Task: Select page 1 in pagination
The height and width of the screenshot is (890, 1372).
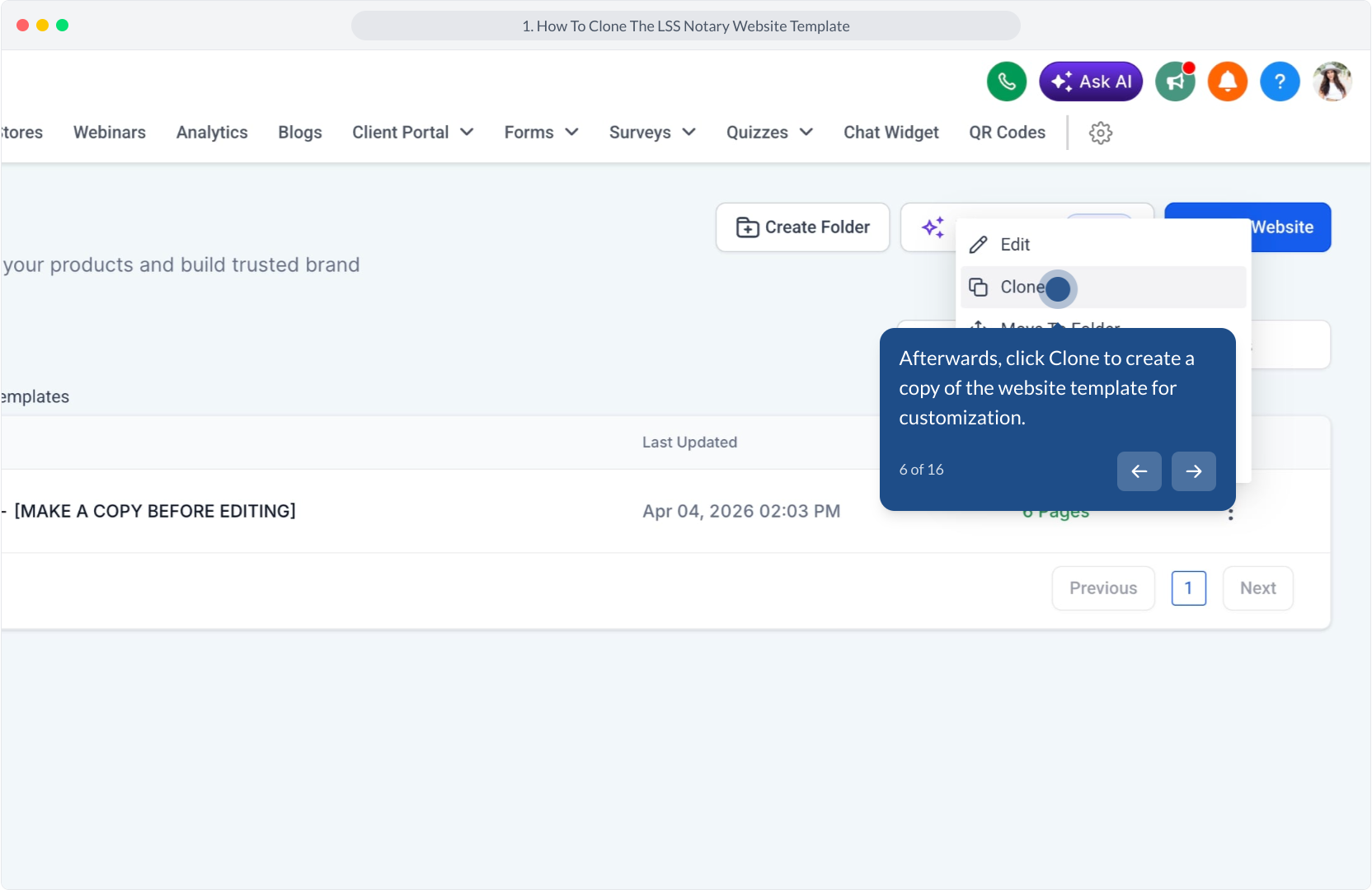Action: coord(1189,588)
